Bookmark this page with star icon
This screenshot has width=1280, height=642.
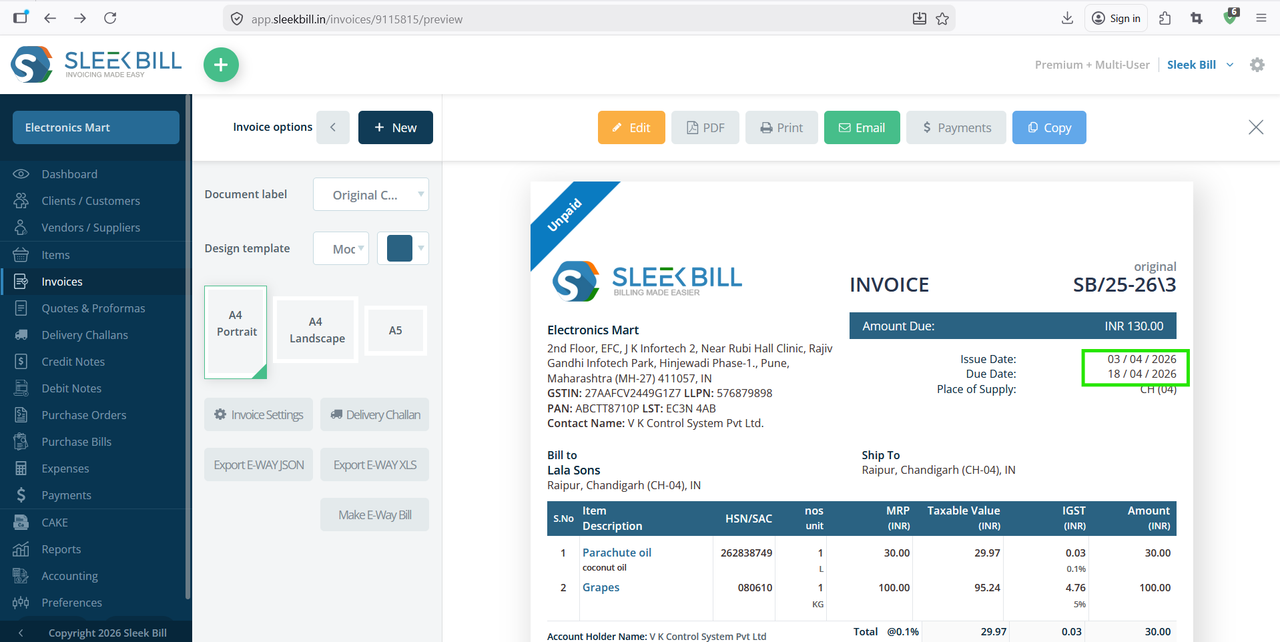942,18
